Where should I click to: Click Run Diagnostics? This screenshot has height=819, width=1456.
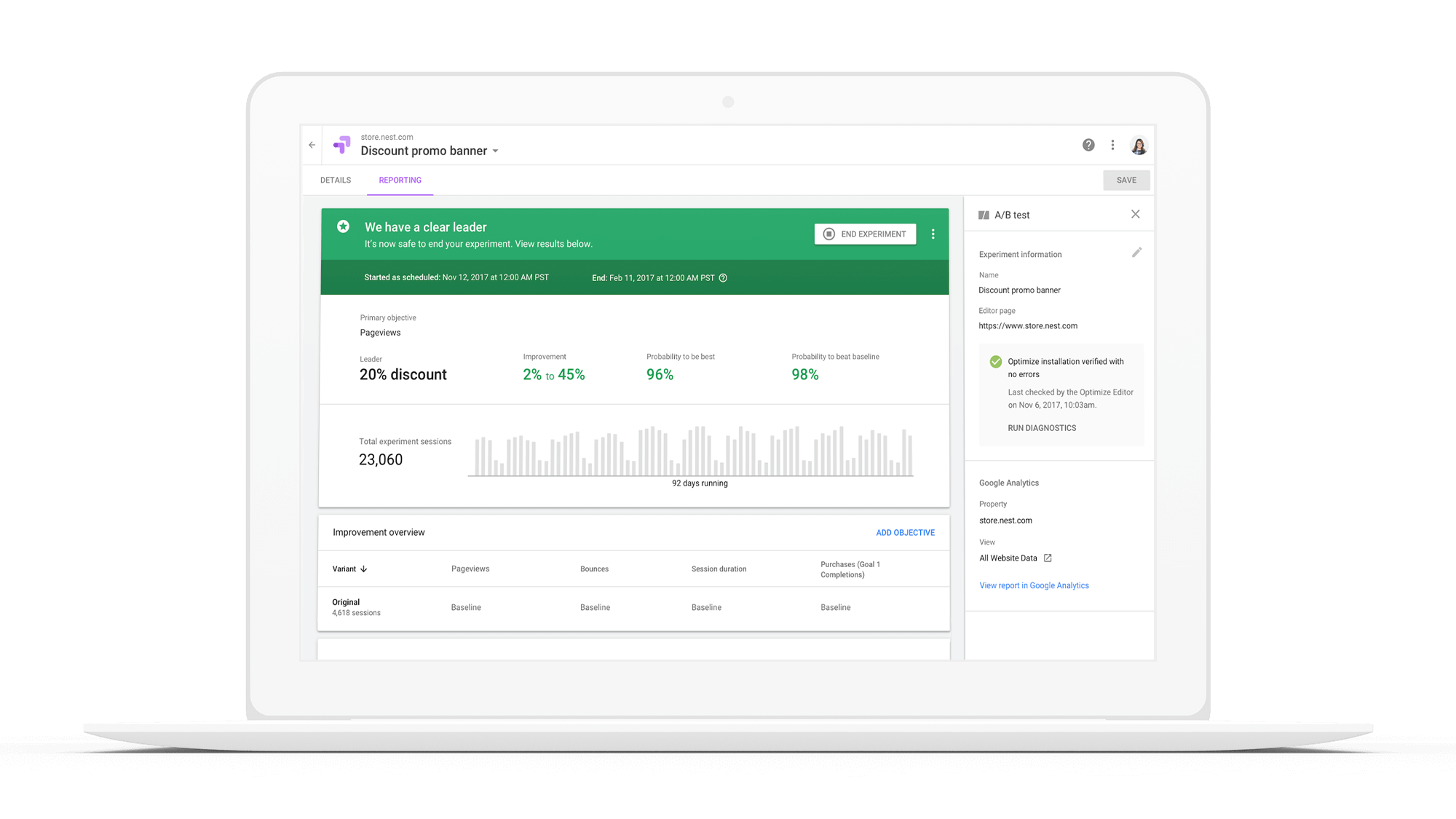tap(1042, 428)
